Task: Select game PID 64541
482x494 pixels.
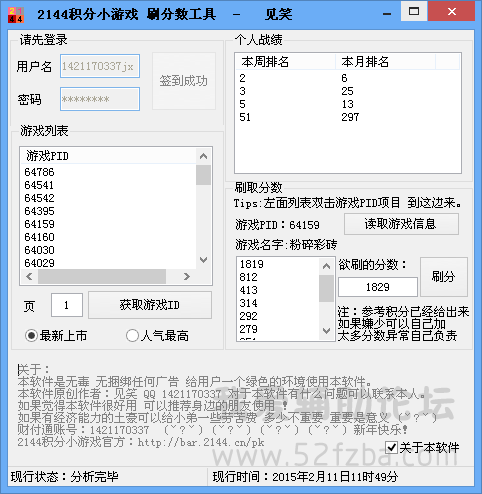Action: pos(39,185)
